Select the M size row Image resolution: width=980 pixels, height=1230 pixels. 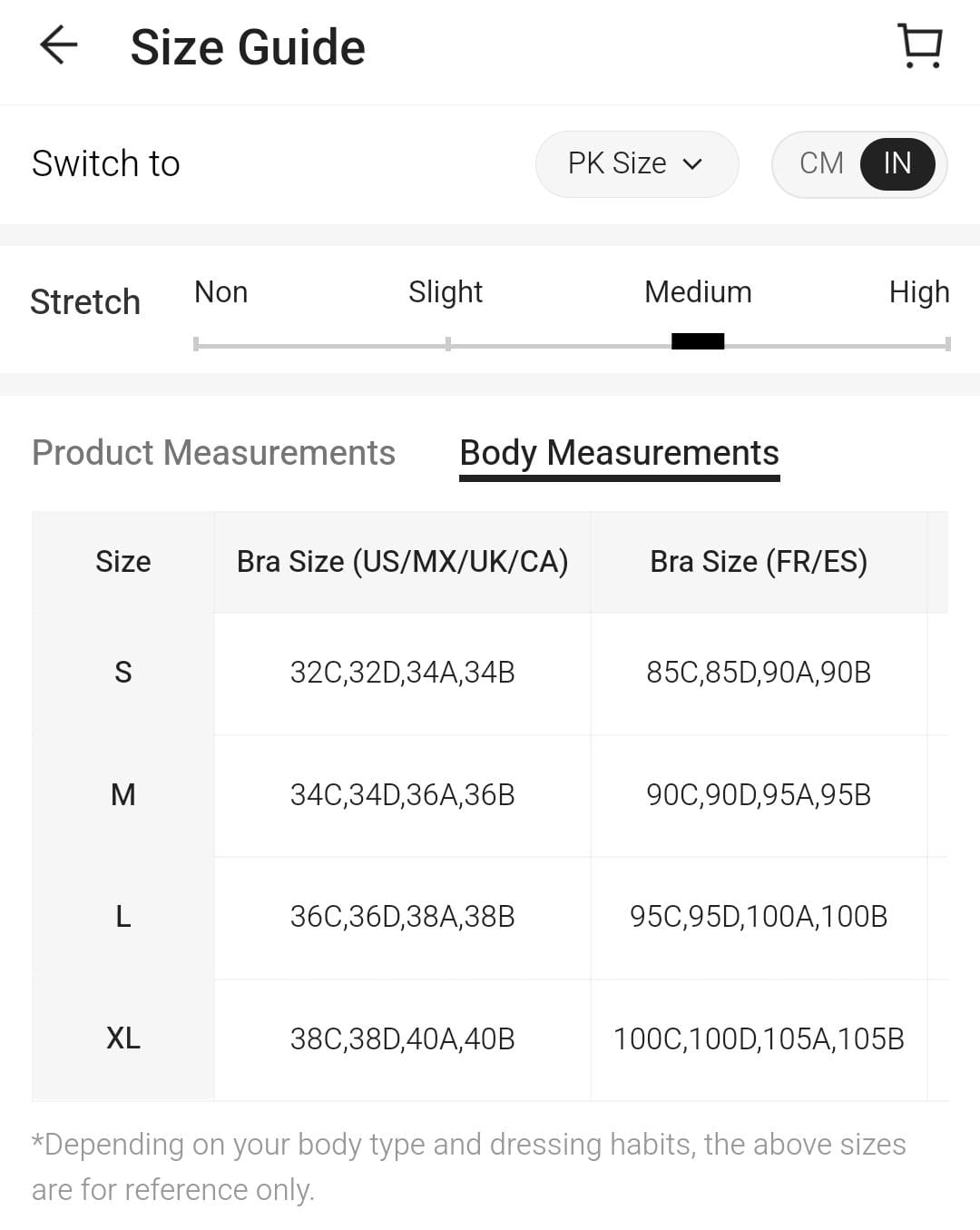click(123, 795)
